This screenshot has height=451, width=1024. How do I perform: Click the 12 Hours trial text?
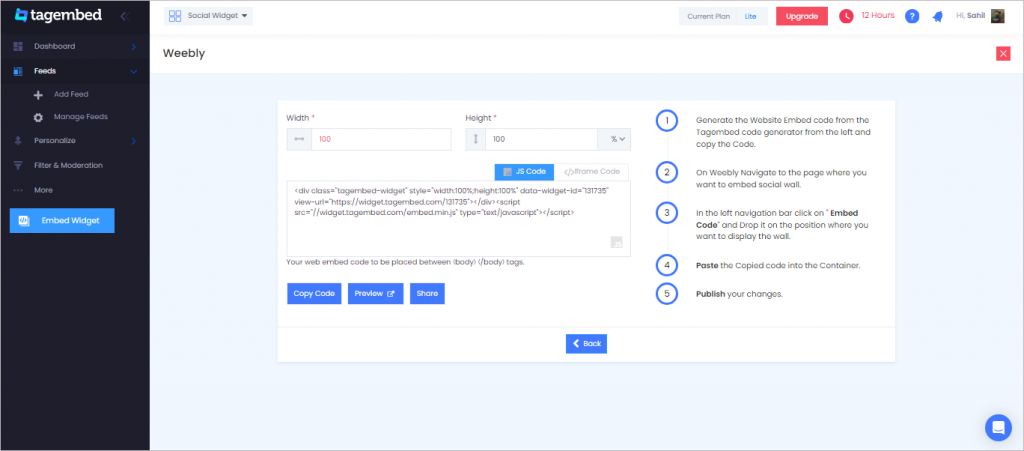[x=878, y=16]
